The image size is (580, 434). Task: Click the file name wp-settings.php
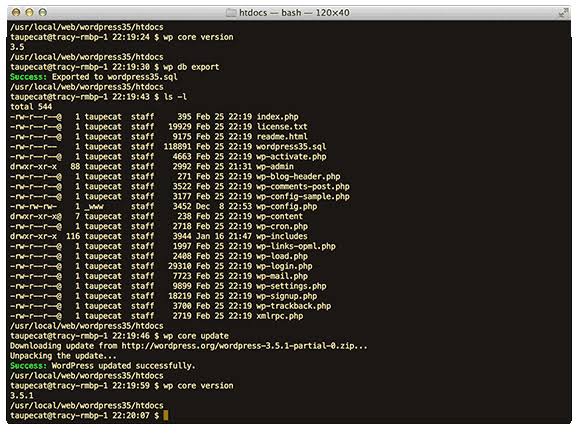pyautogui.click(x=291, y=286)
